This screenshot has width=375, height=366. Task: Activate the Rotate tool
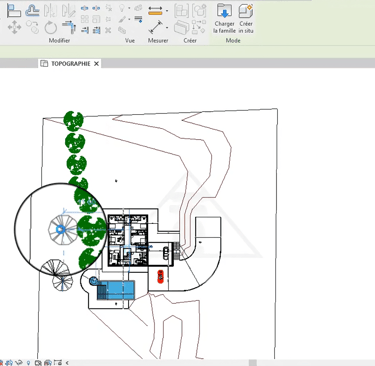(51, 27)
